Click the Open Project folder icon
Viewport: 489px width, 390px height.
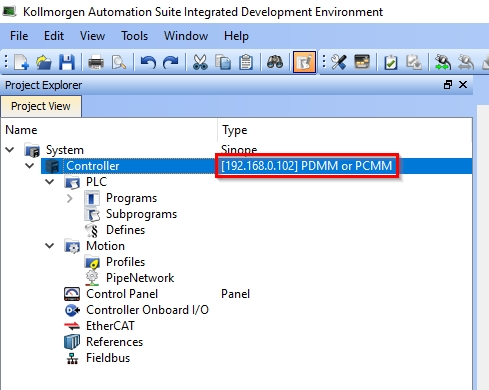44,62
